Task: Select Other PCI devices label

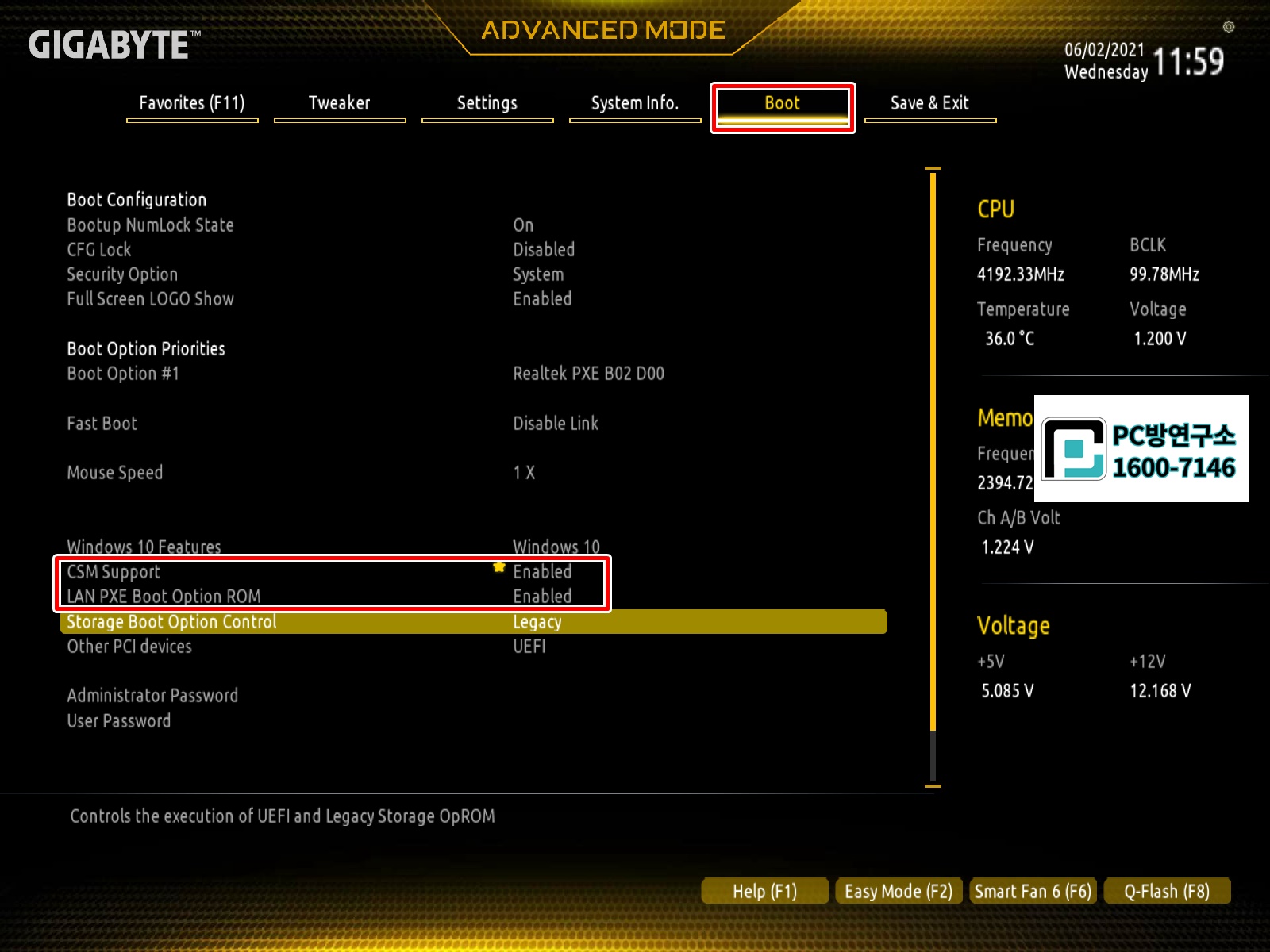Action: click(x=129, y=647)
